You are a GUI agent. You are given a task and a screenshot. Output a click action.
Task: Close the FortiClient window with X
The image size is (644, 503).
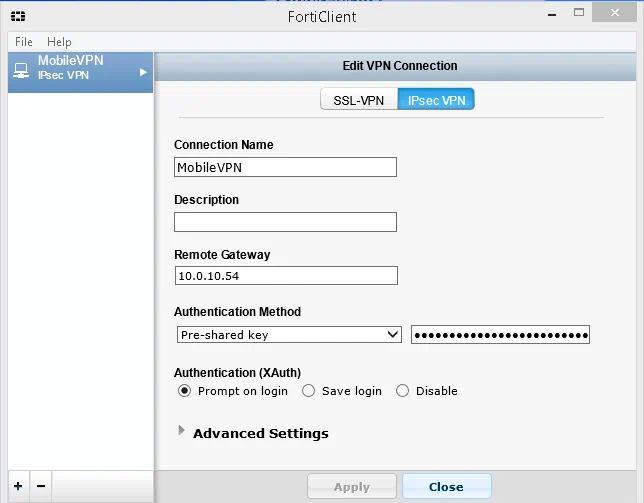pyautogui.click(x=614, y=13)
